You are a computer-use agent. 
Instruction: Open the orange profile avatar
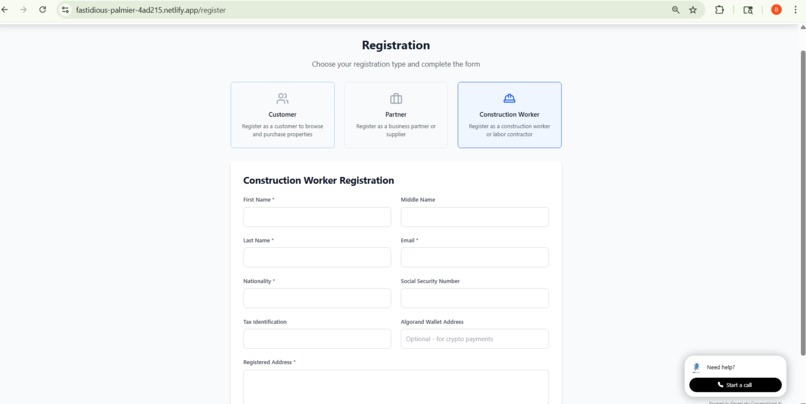[x=776, y=10]
